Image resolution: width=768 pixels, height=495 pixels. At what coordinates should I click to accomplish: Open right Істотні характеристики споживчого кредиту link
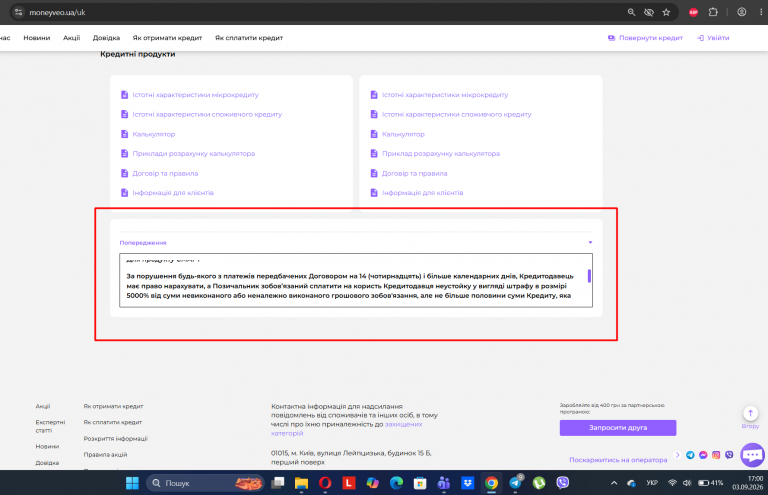pos(456,114)
